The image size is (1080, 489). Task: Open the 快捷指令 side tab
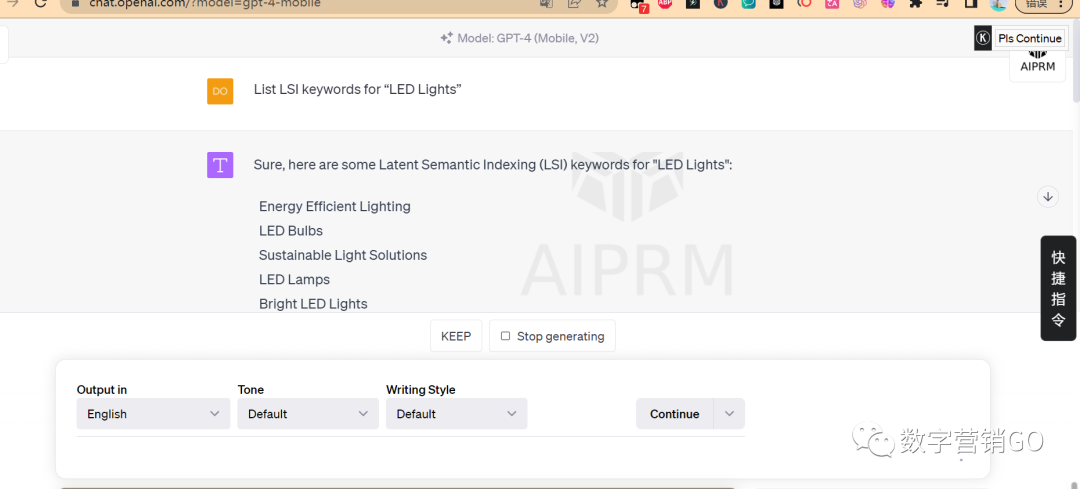(1058, 288)
